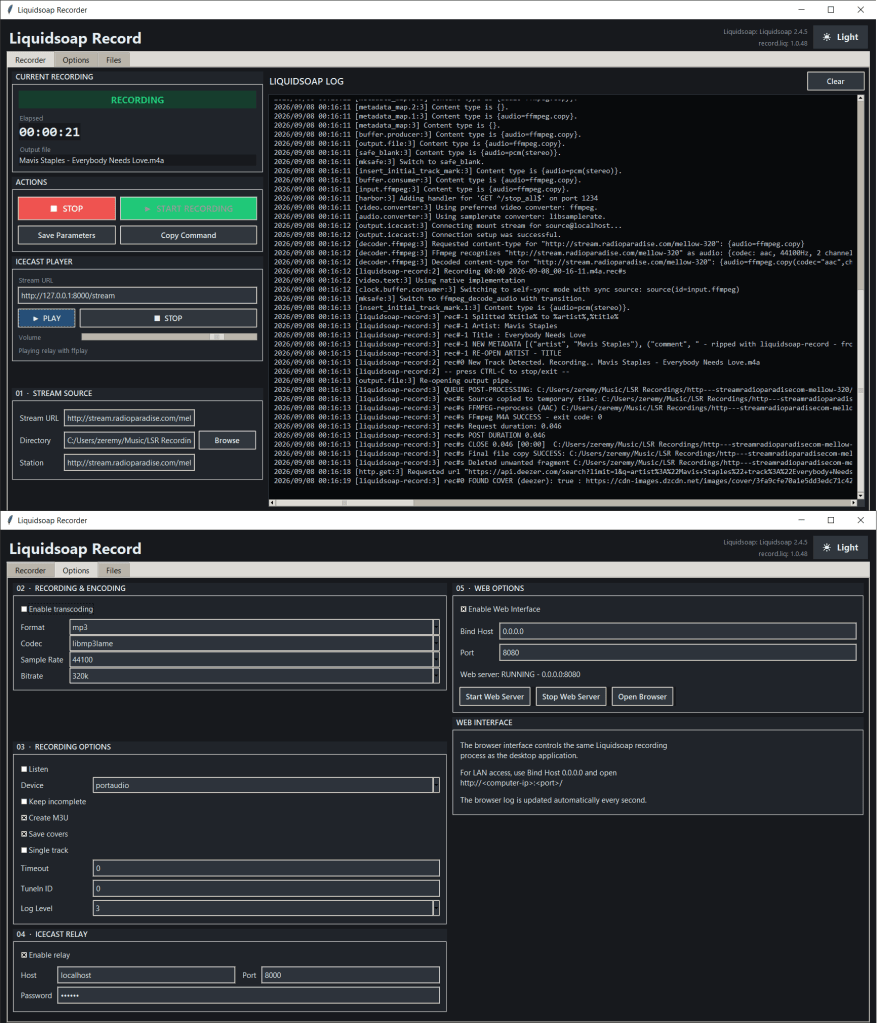Click the log's scroll-left arrow

[x=272, y=503]
